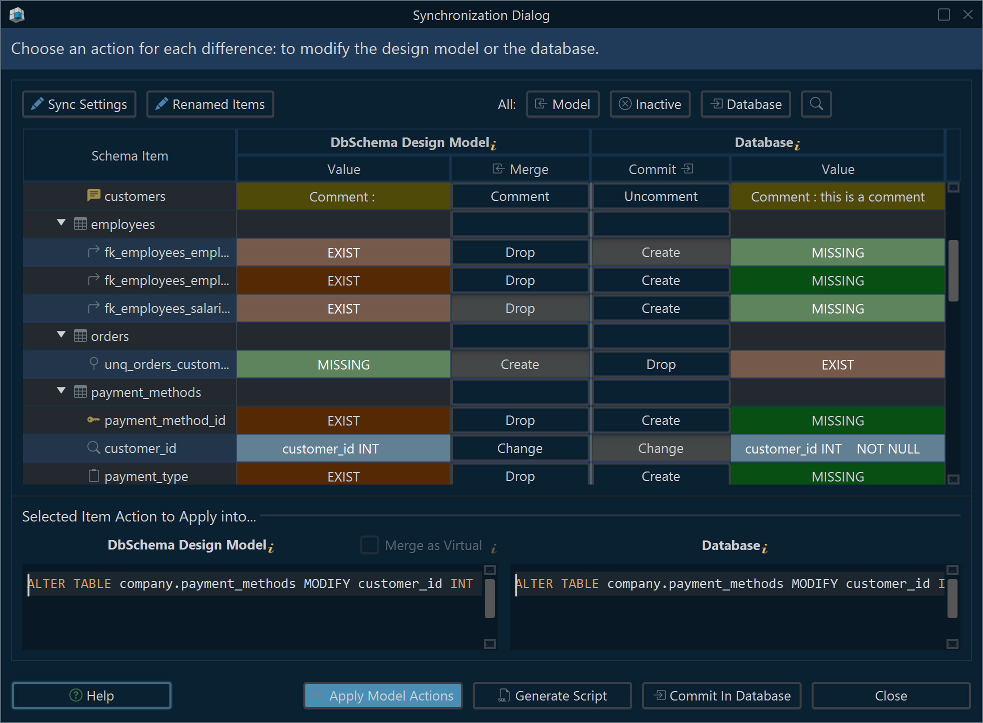Click the payment_method_id key icon

tap(93, 420)
